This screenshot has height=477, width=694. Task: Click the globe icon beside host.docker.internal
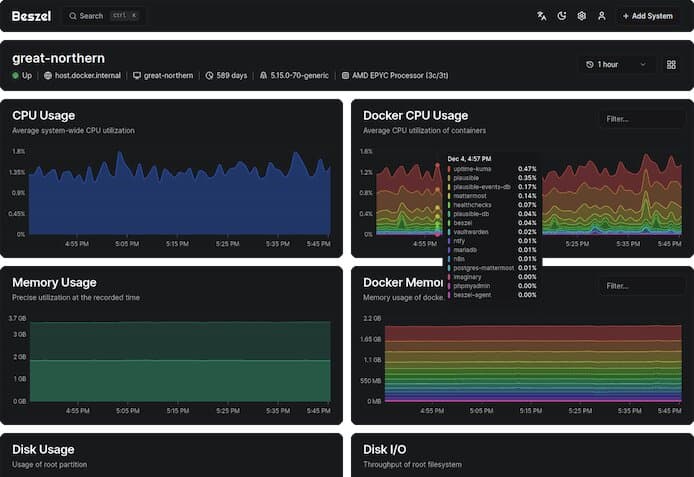coord(48,76)
